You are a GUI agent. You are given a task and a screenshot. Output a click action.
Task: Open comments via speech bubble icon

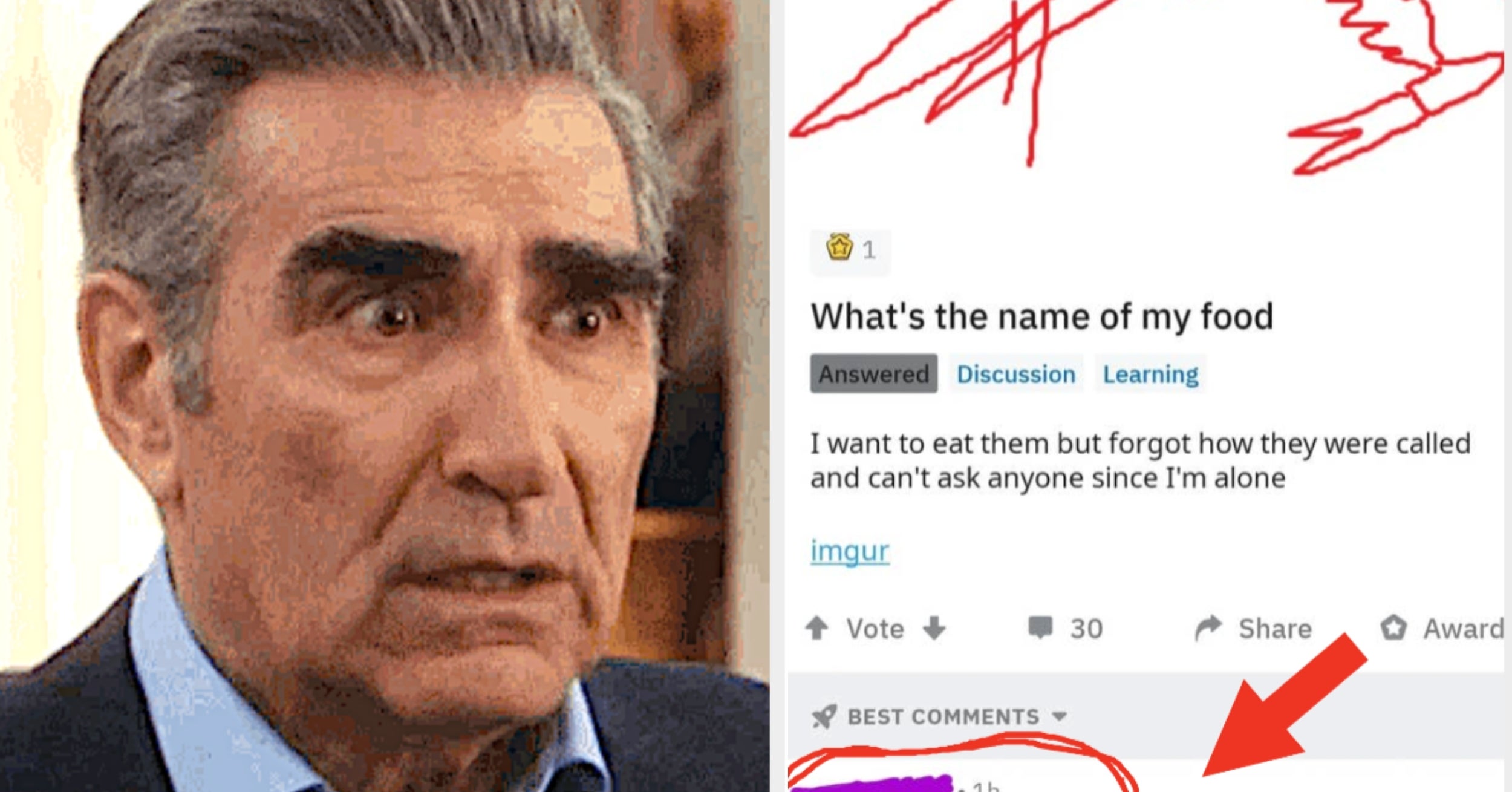tap(1040, 628)
